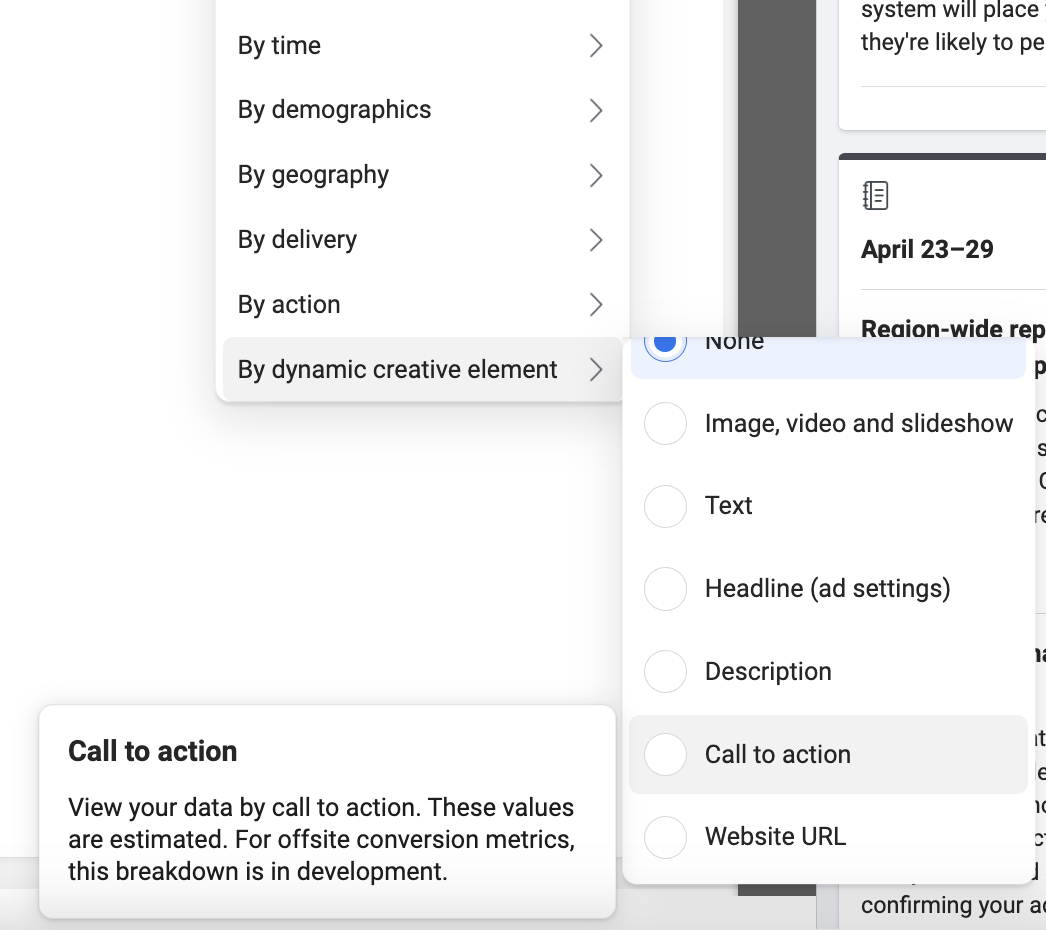This screenshot has height=930, width=1046.
Task: Choose the Website URL radio option
Action: (665, 837)
